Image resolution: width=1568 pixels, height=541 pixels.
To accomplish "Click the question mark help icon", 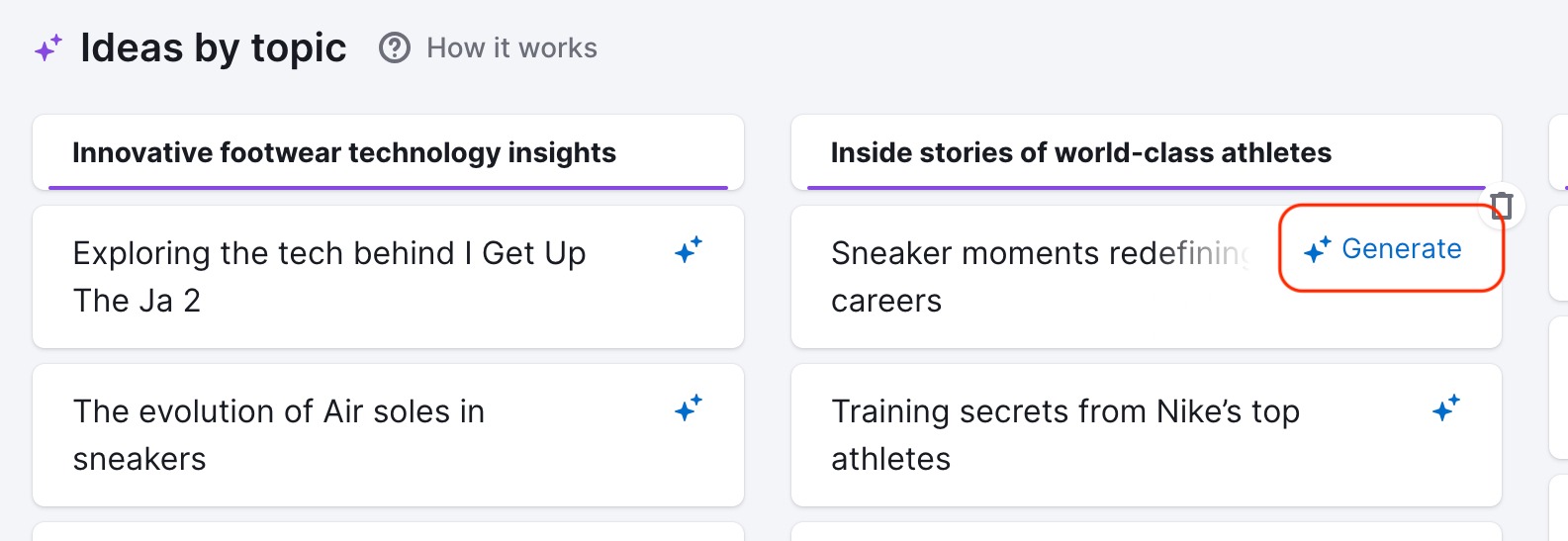I will (x=395, y=47).
